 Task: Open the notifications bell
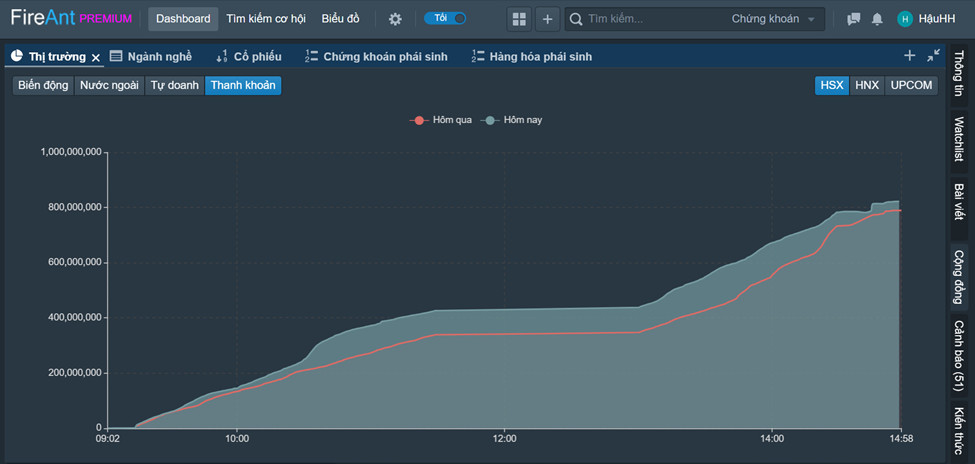877,19
